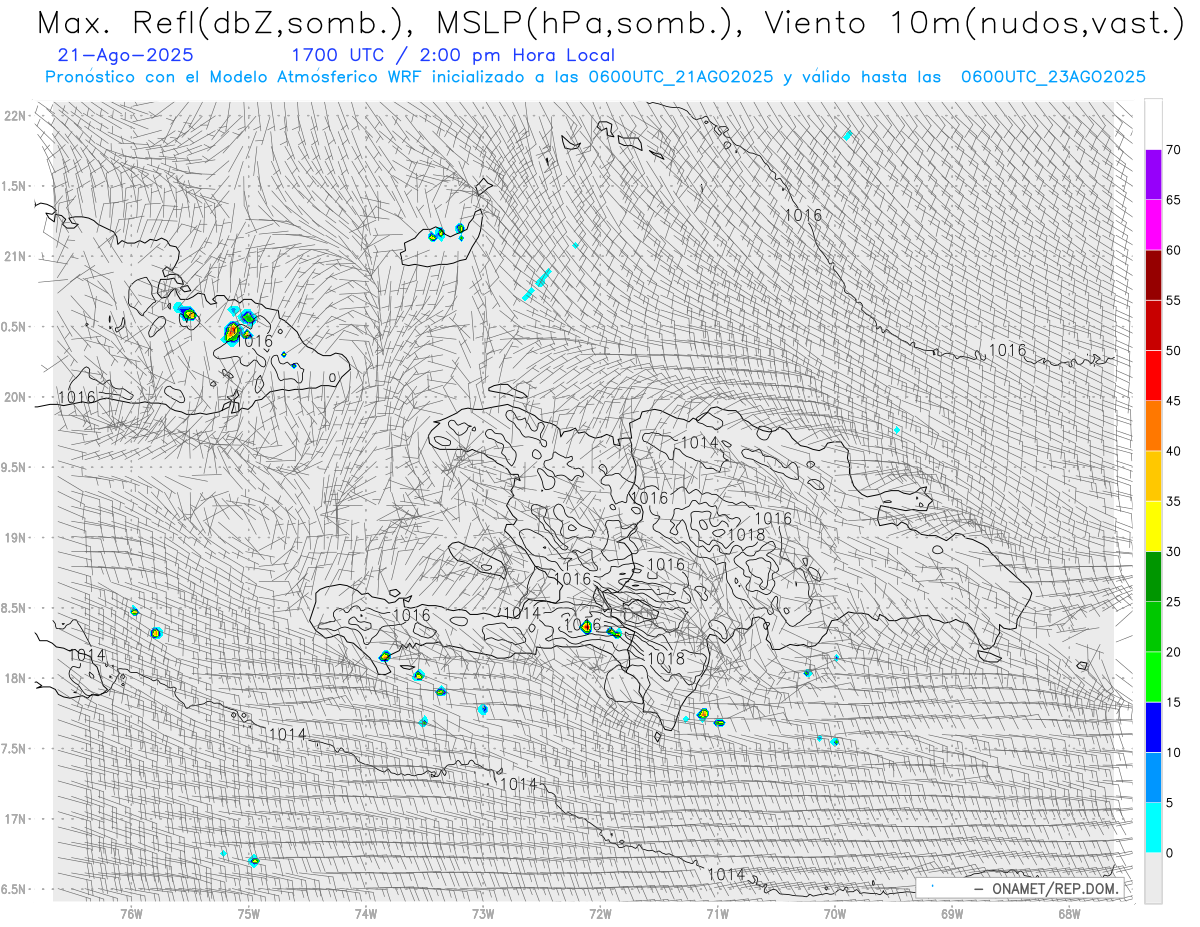Screen dimensions: 1200x927
Task: Click the date label '21-Ago-2025'
Action: tap(126, 56)
